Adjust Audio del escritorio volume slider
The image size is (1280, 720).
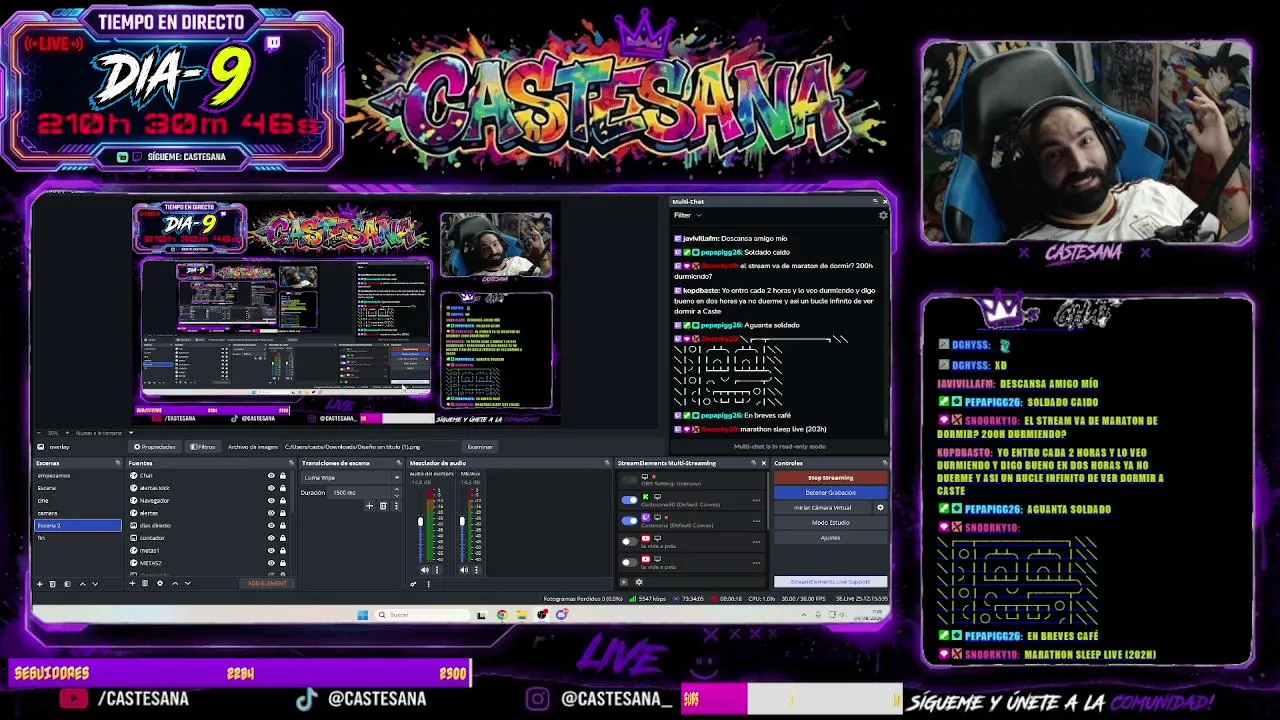coord(420,522)
